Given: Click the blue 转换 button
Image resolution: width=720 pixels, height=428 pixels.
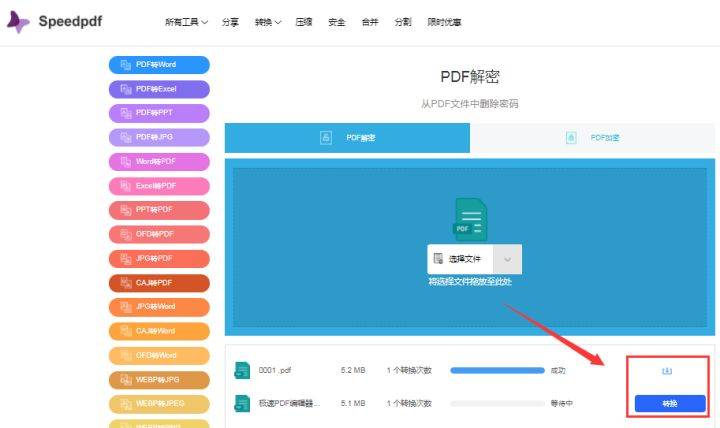Looking at the screenshot, I should [670, 404].
